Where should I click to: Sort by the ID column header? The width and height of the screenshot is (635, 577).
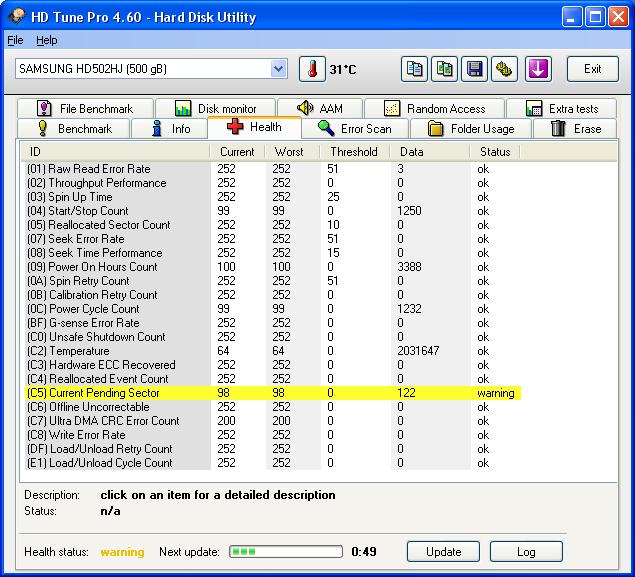click(115, 152)
